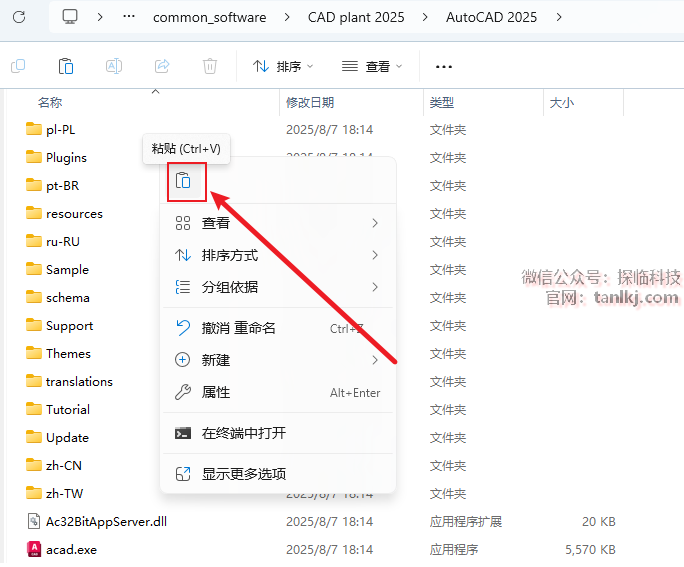Sort by 修改日期 column header
The width and height of the screenshot is (684, 567).
pos(310,103)
